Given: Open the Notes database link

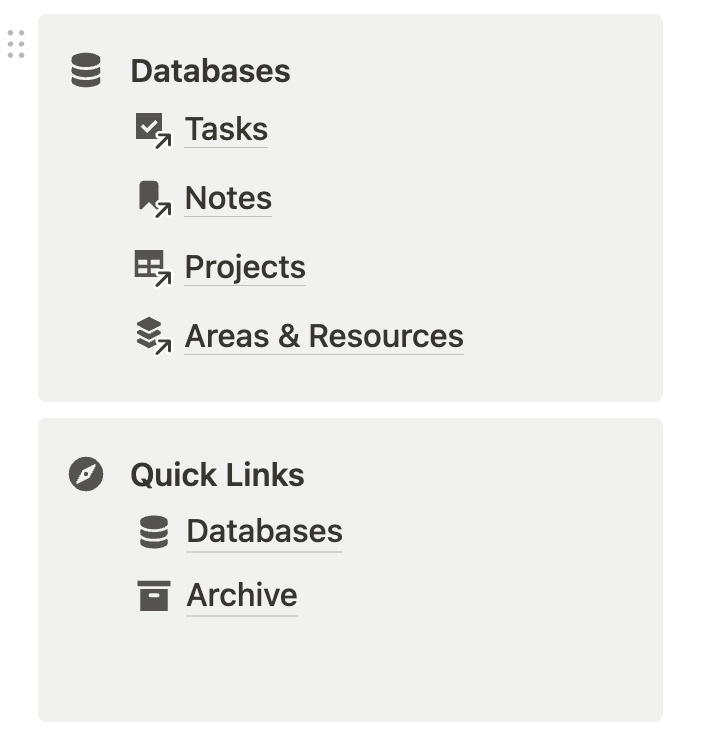Looking at the screenshot, I should [228, 198].
